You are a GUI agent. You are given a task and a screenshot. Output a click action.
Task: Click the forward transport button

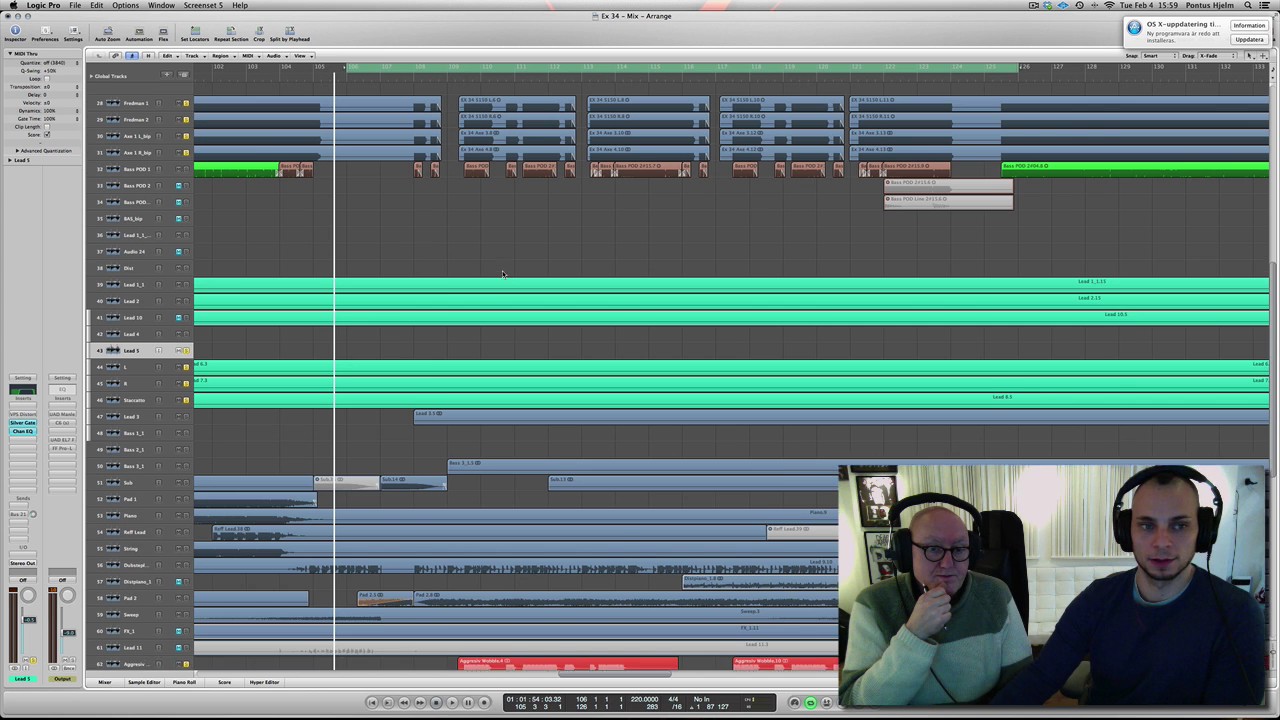coord(420,702)
